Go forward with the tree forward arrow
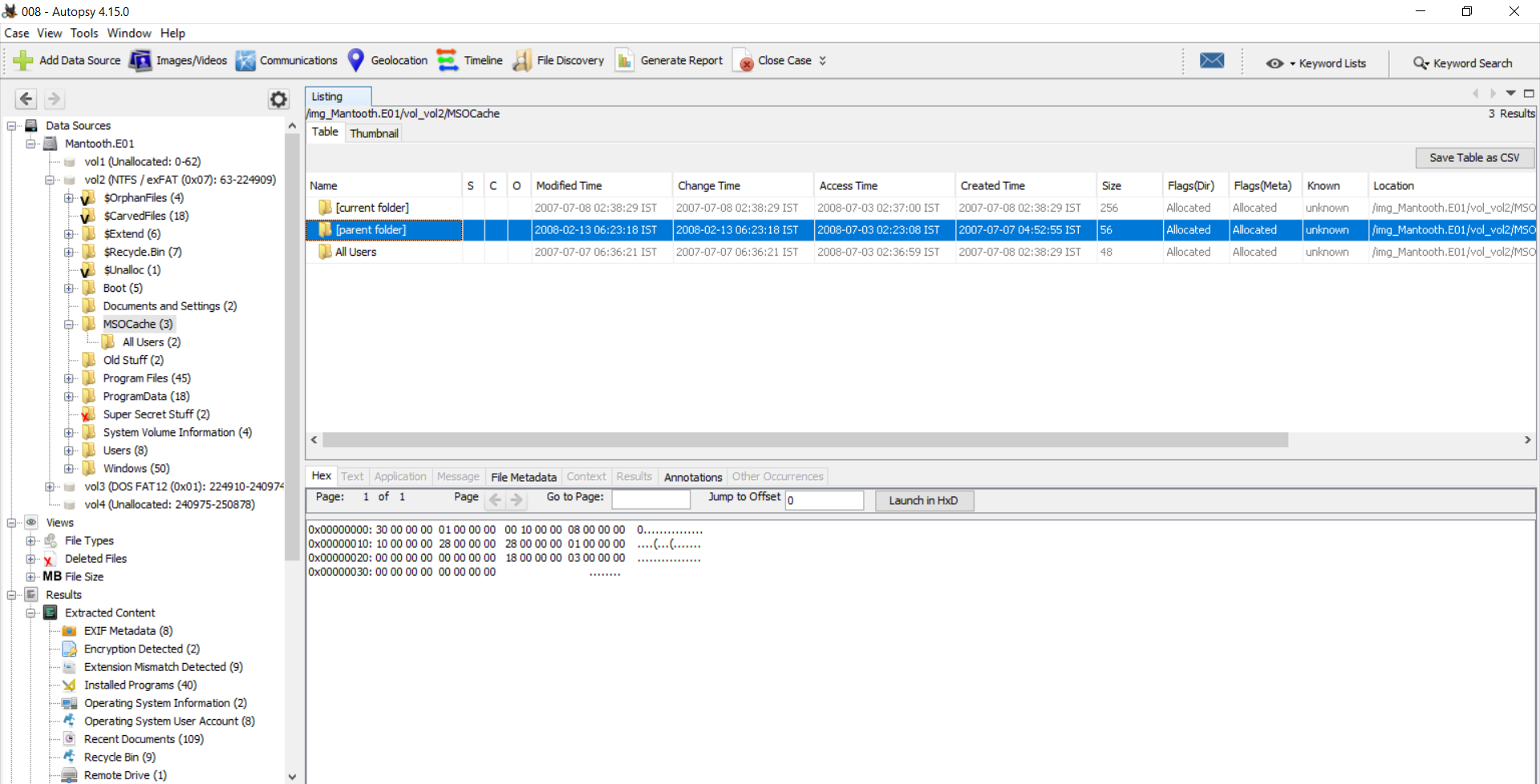The height and width of the screenshot is (784, 1540). [54, 99]
